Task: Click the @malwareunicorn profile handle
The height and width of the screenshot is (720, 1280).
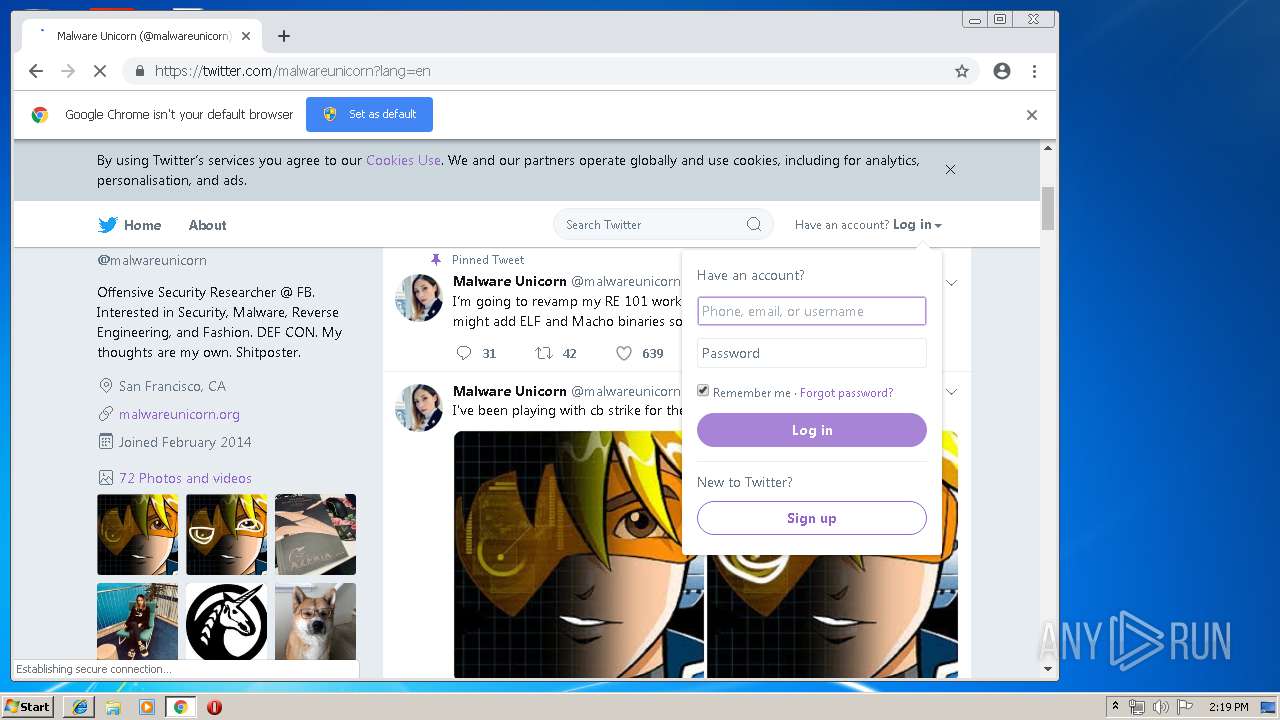Action: click(x=152, y=260)
